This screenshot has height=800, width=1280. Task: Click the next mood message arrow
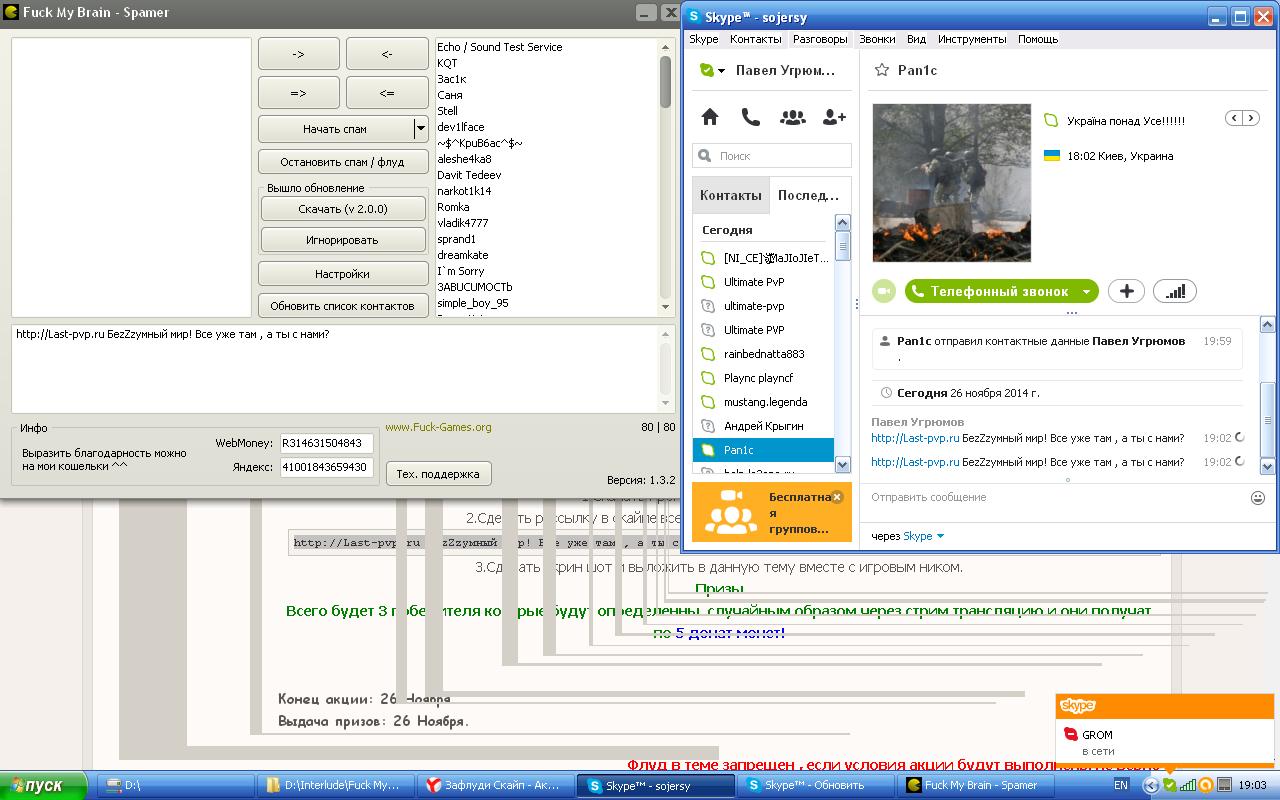(x=1251, y=118)
